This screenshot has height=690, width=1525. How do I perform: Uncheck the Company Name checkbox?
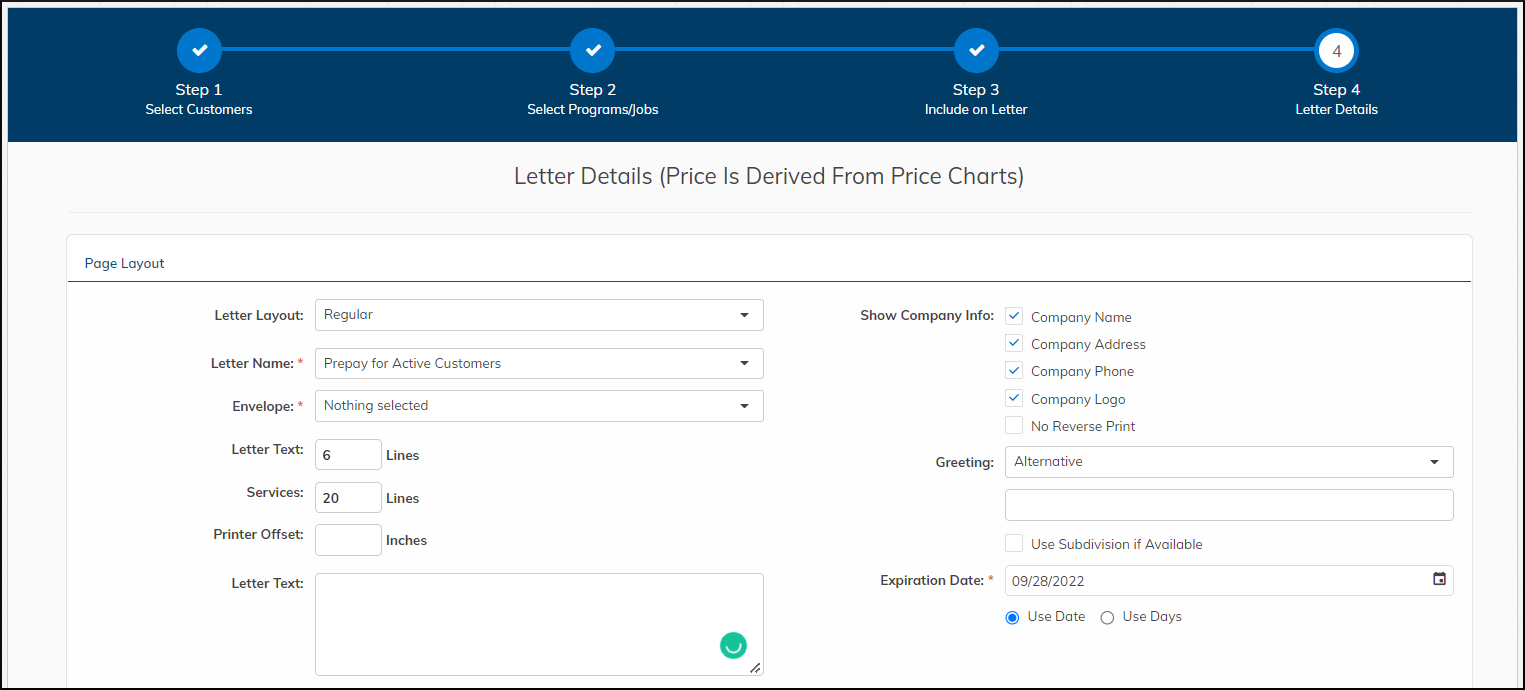(x=1014, y=316)
